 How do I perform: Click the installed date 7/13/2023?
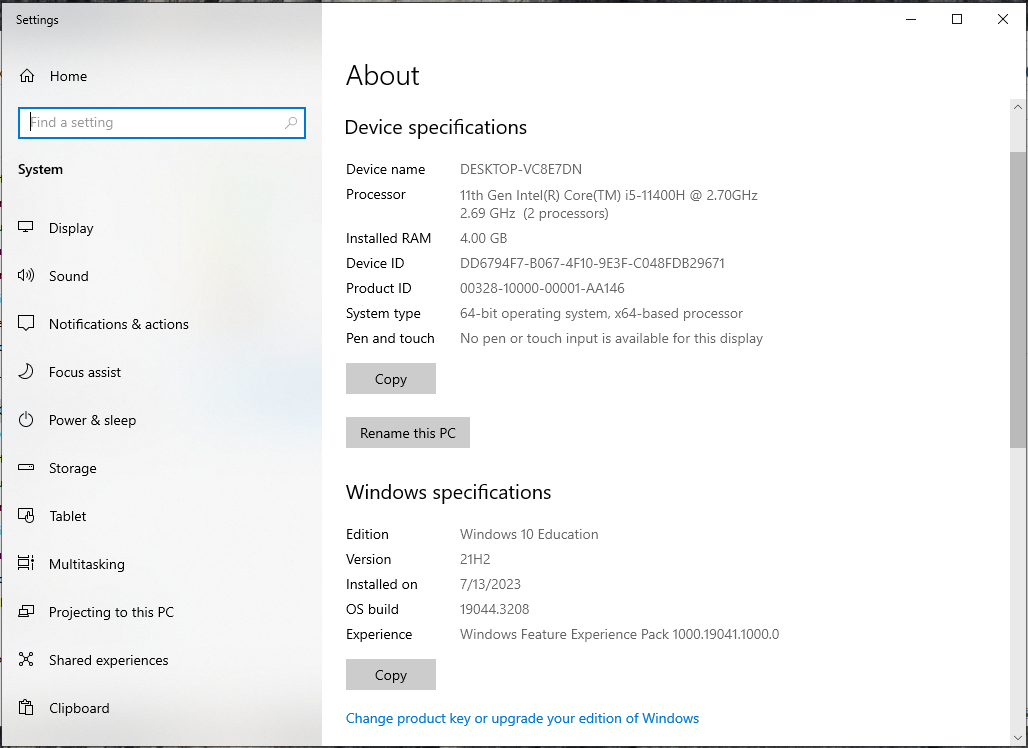(490, 584)
